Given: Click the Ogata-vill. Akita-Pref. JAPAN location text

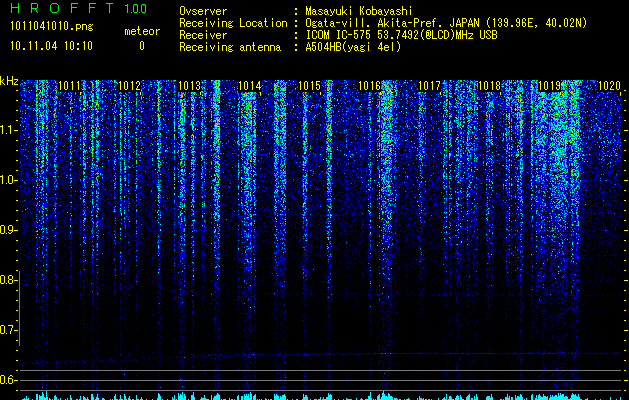Looking at the screenshot, I should tap(446, 23).
